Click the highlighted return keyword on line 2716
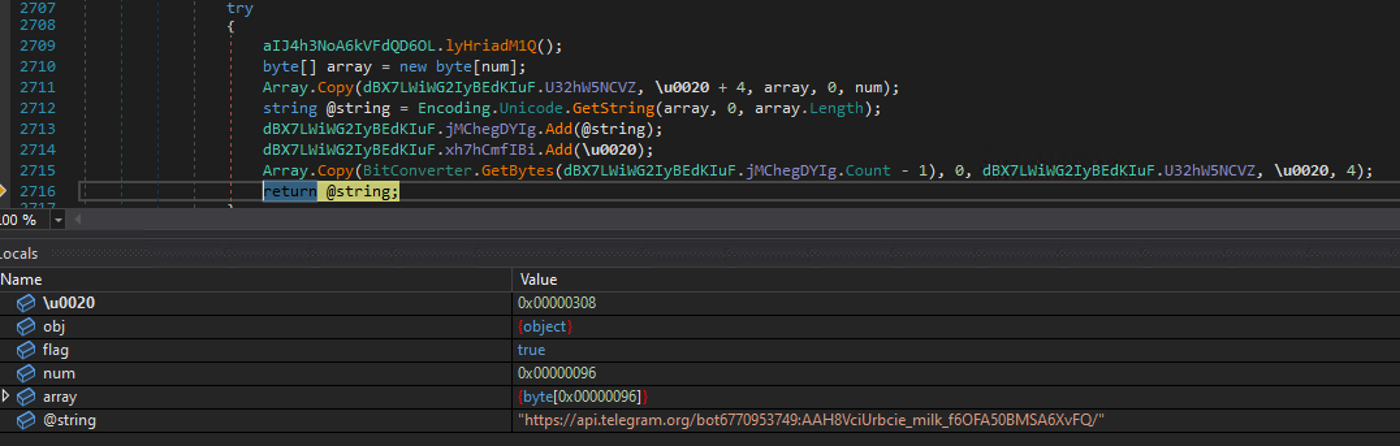 (x=289, y=191)
